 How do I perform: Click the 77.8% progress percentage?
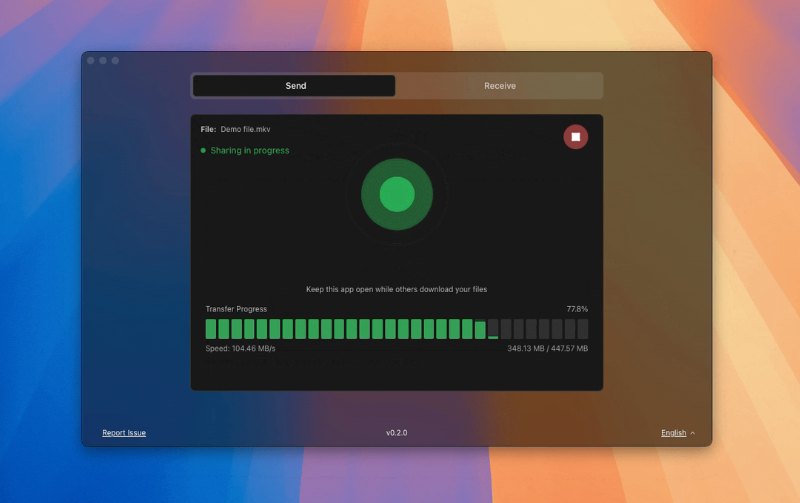click(577, 309)
